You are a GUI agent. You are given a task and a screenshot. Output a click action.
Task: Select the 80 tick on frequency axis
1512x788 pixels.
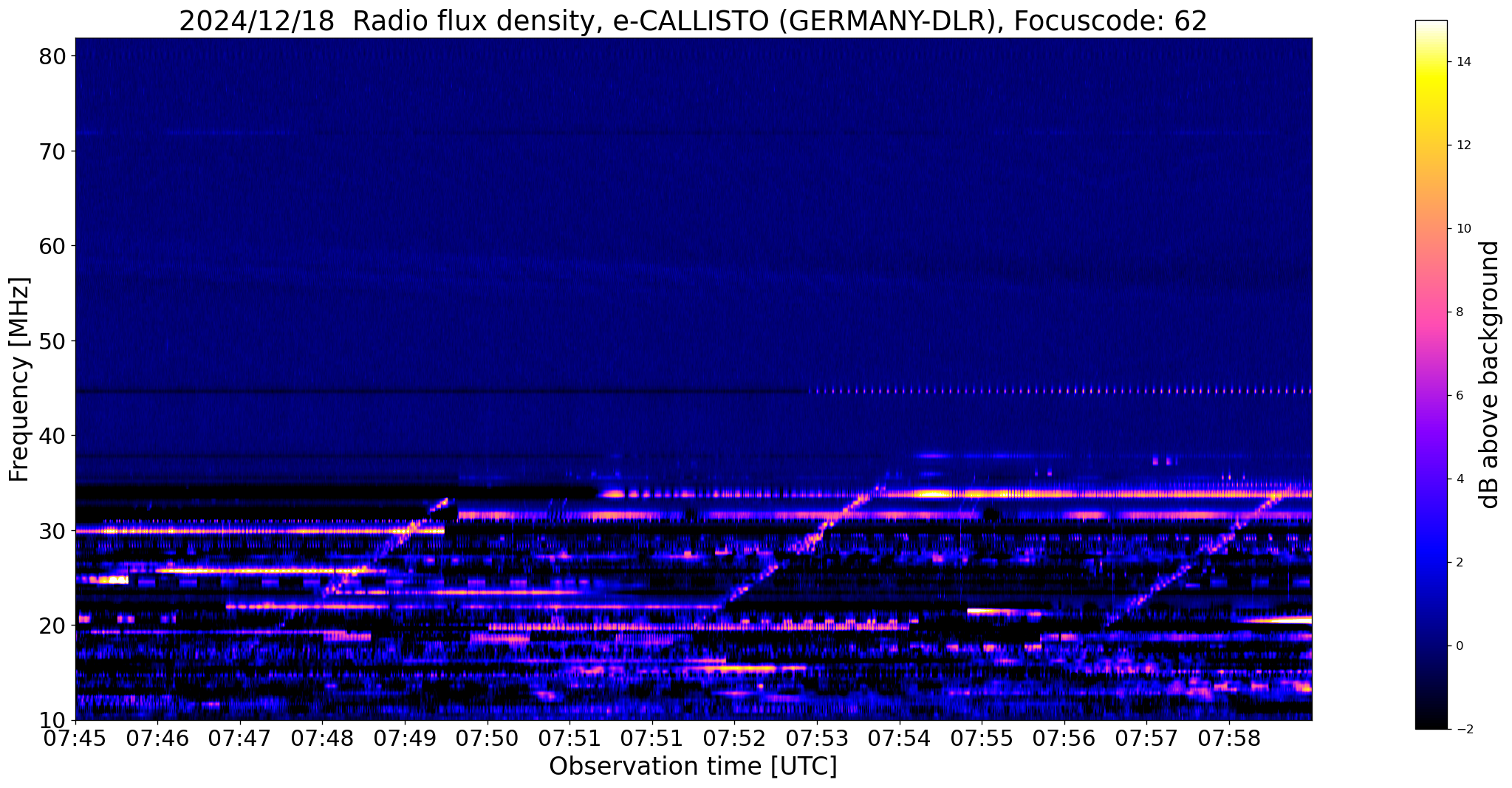[52, 56]
